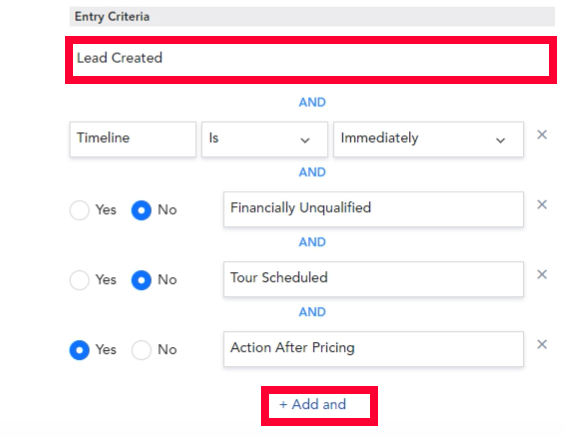The height and width of the screenshot is (437, 565).
Task: Select Yes for Financially Unqualified
Action: [x=80, y=210]
